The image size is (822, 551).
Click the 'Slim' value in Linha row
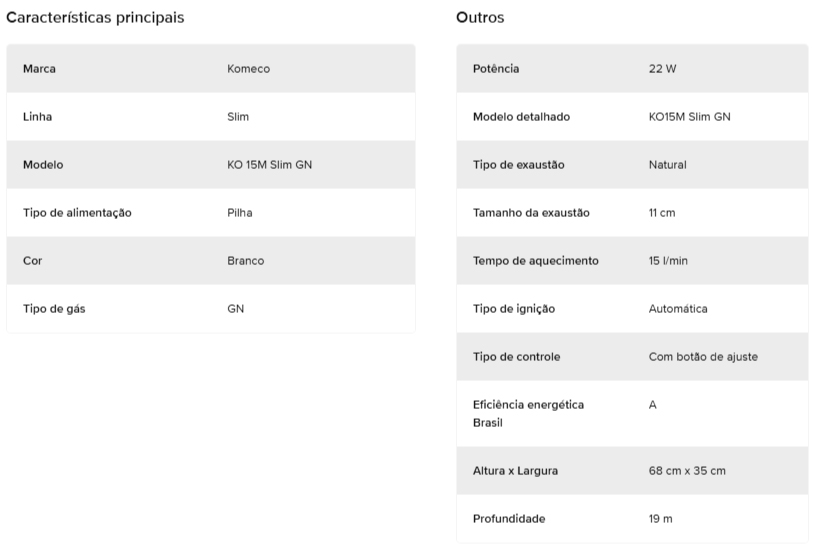[238, 117]
